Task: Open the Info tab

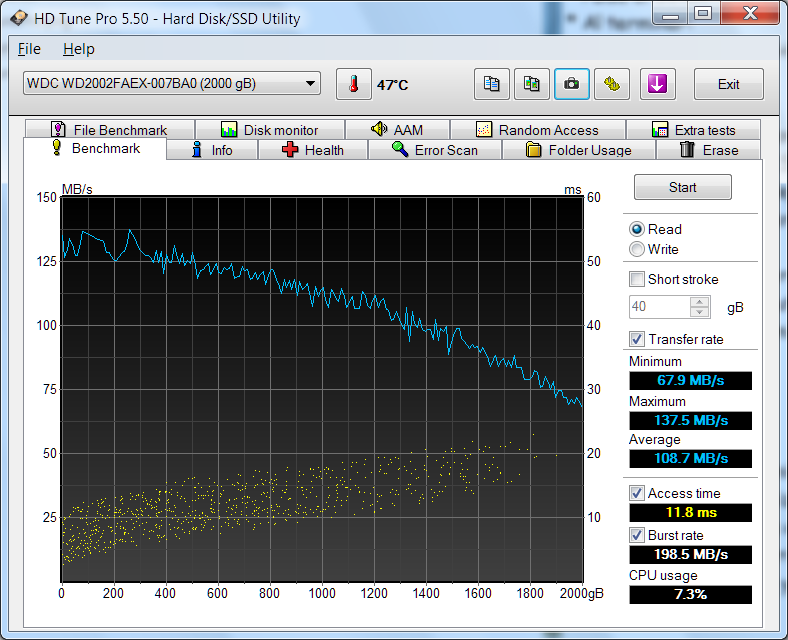Action: [x=212, y=150]
